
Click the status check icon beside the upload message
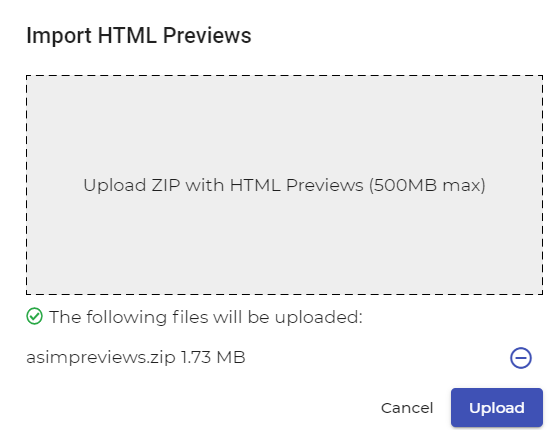click(x=34, y=316)
